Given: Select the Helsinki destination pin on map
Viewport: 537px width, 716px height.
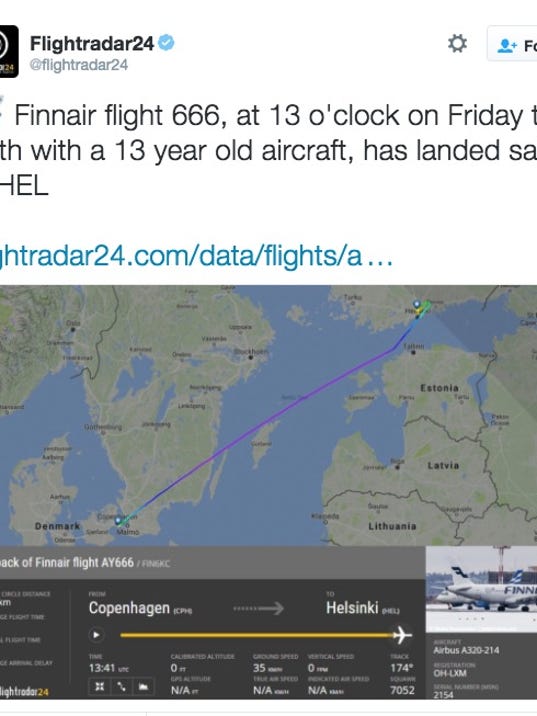Looking at the screenshot, I should 416,305.
